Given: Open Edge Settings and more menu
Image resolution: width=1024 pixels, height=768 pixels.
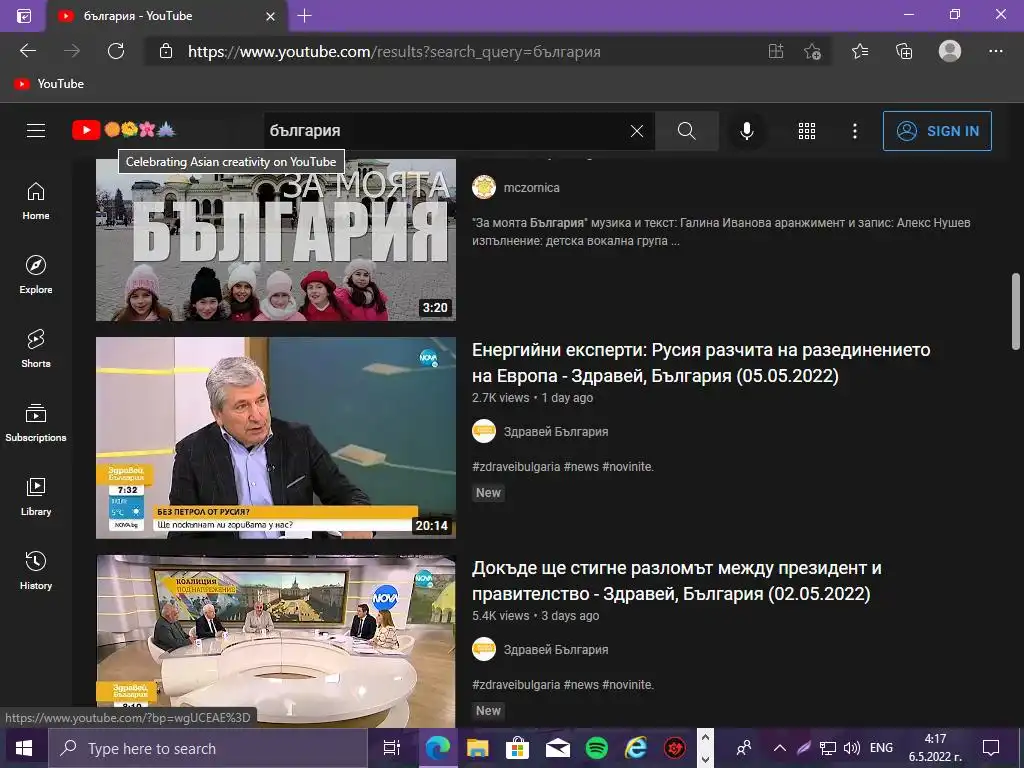Looking at the screenshot, I should (x=995, y=51).
